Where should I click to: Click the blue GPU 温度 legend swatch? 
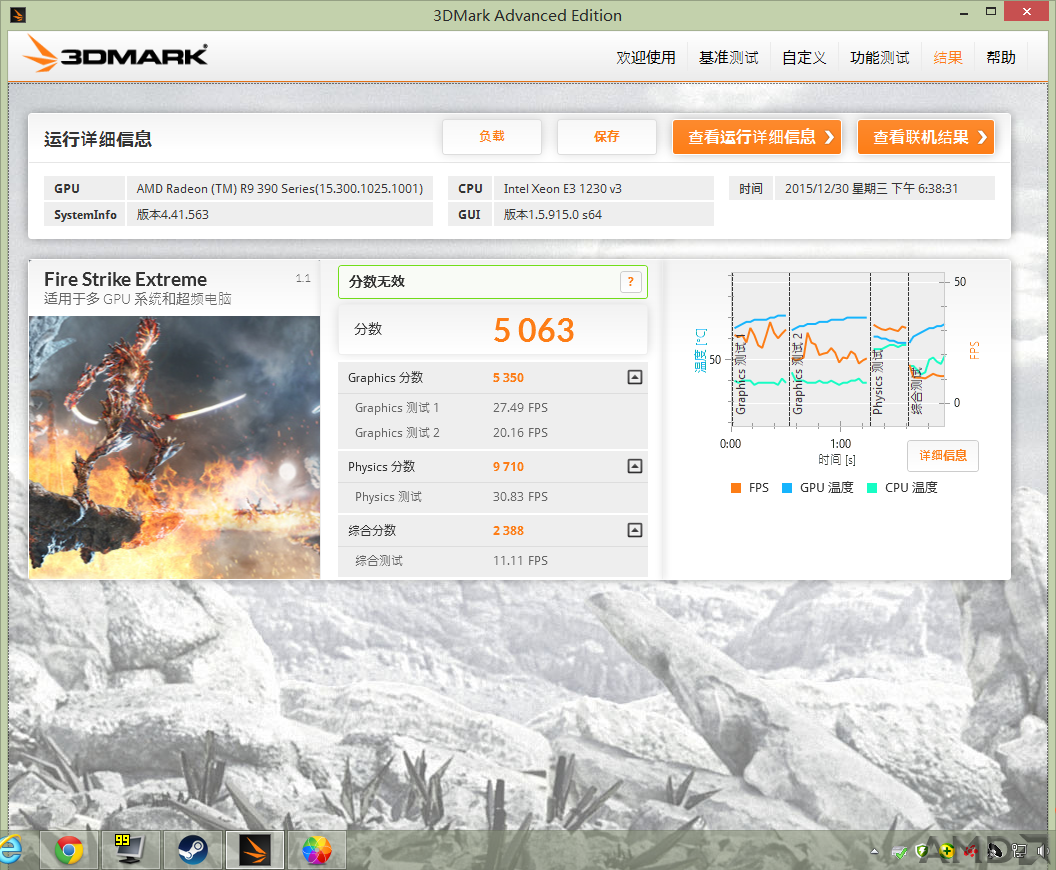787,488
